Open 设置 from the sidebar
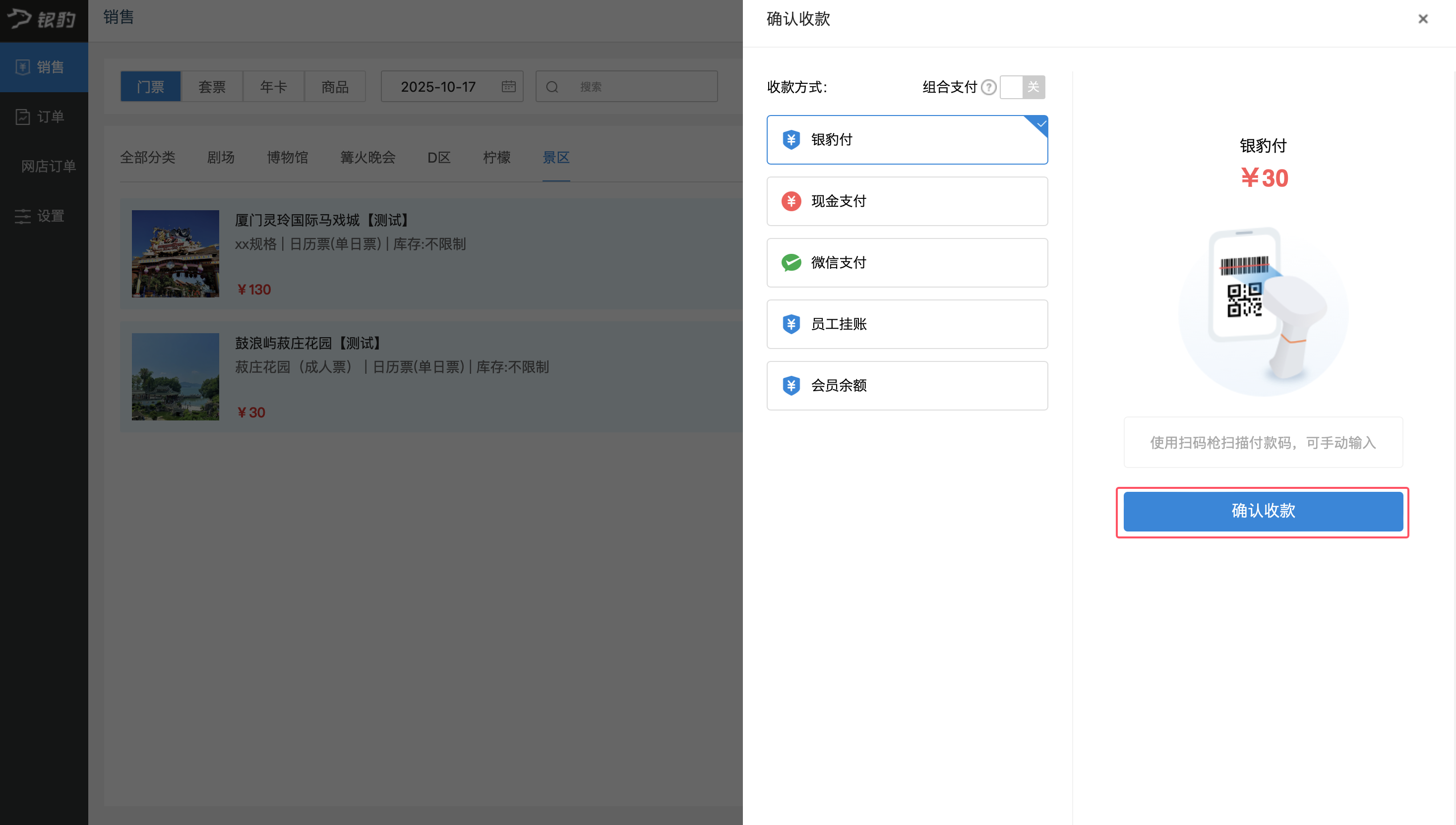This screenshot has height=825, width=1456. [44, 216]
